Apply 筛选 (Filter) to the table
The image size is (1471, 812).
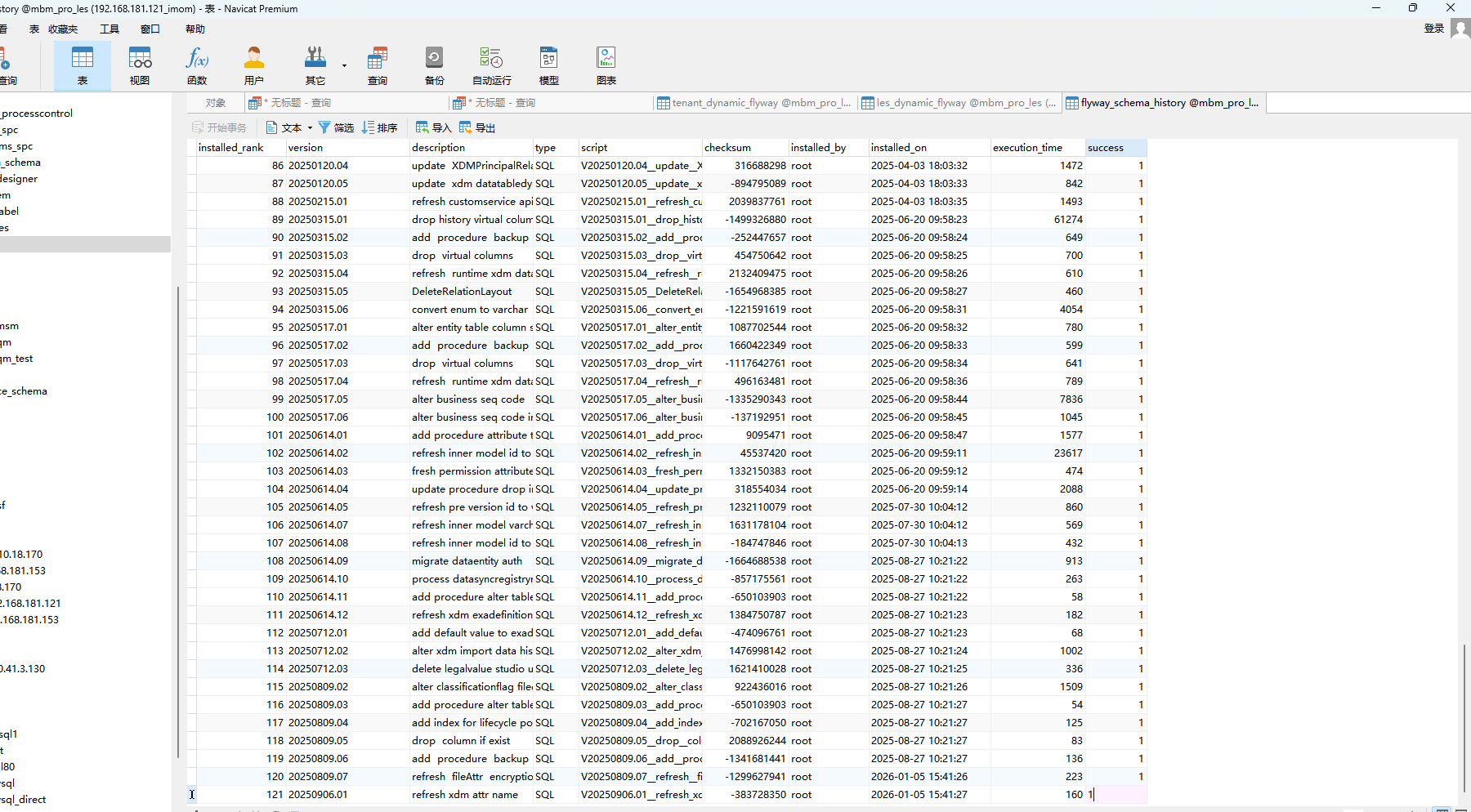click(x=336, y=127)
